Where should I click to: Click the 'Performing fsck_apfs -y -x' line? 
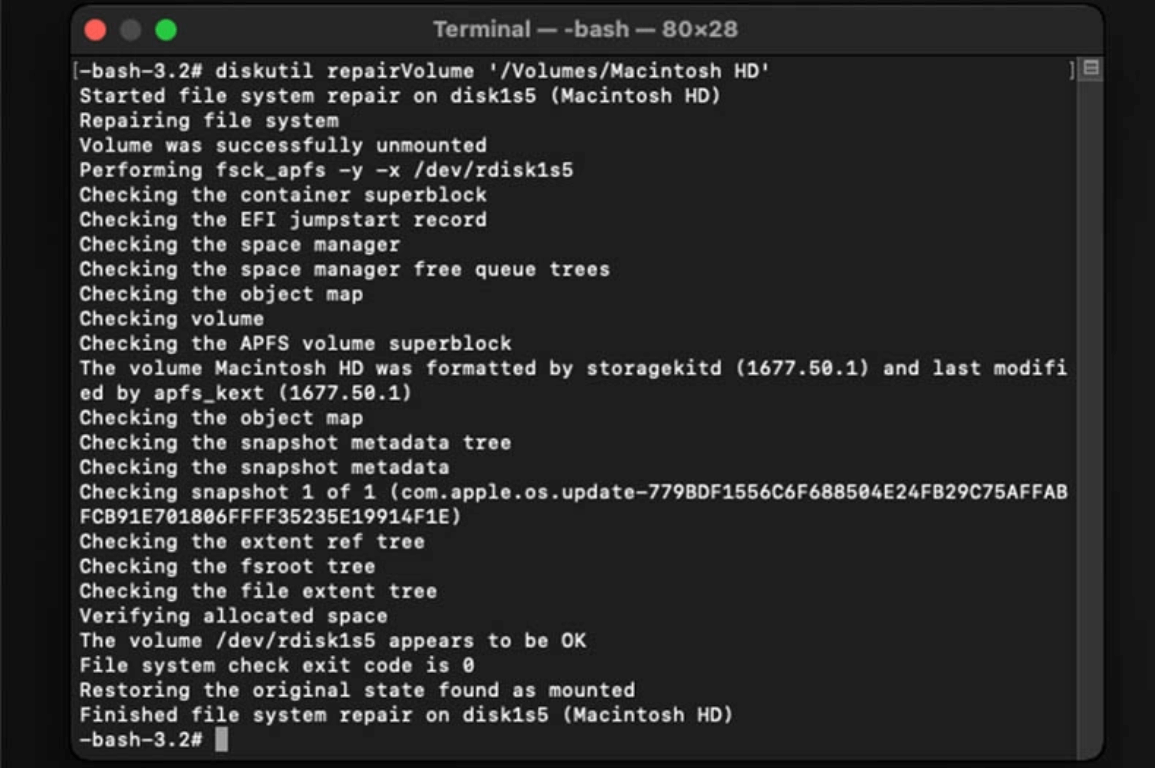pos(326,170)
